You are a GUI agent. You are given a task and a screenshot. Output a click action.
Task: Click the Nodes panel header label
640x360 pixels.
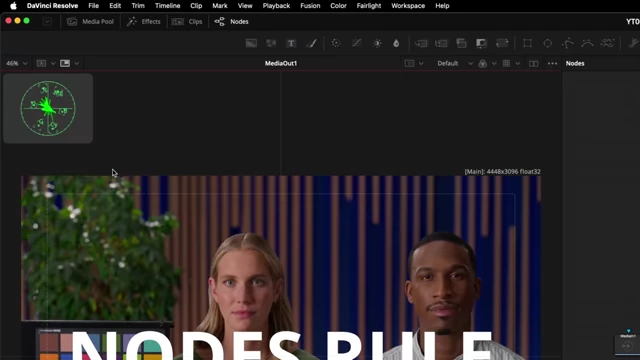575,63
